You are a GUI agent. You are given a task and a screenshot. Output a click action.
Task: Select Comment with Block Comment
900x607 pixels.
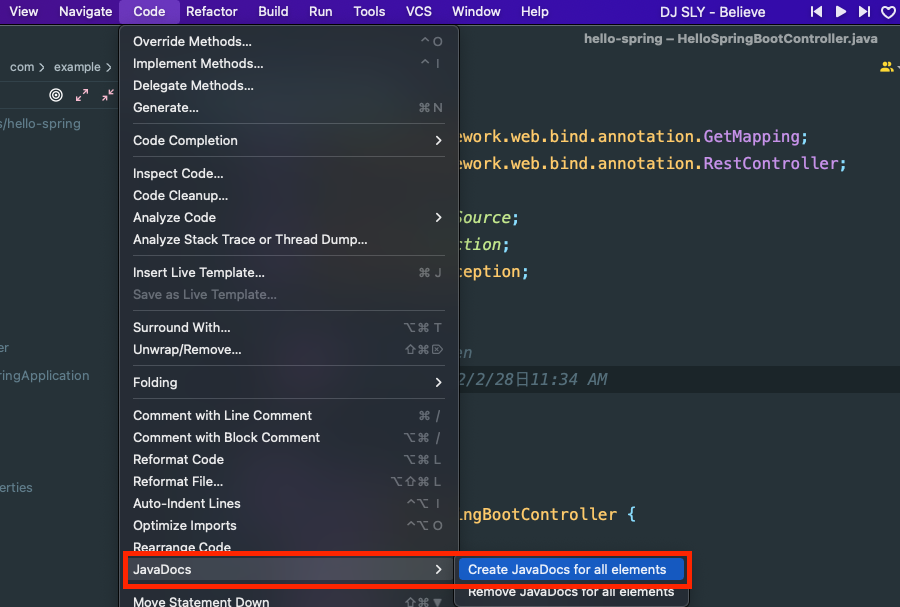(x=289, y=438)
